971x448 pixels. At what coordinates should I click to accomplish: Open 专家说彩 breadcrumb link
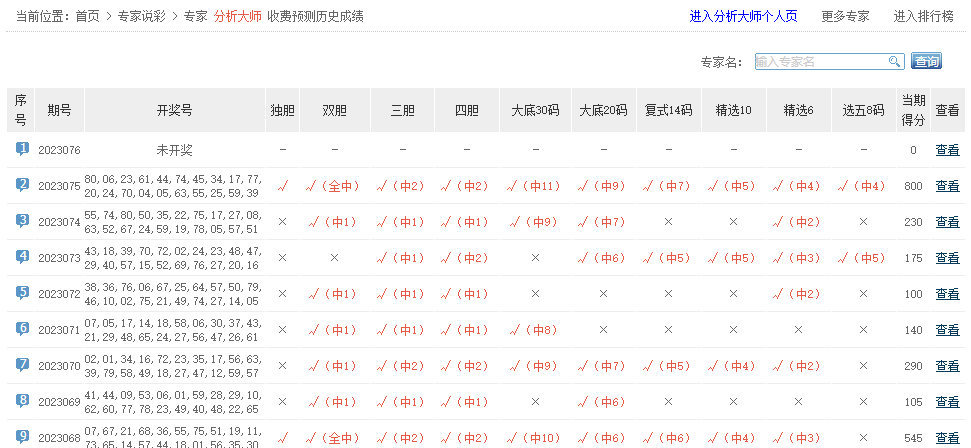pyautogui.click(x=142, y=17)
